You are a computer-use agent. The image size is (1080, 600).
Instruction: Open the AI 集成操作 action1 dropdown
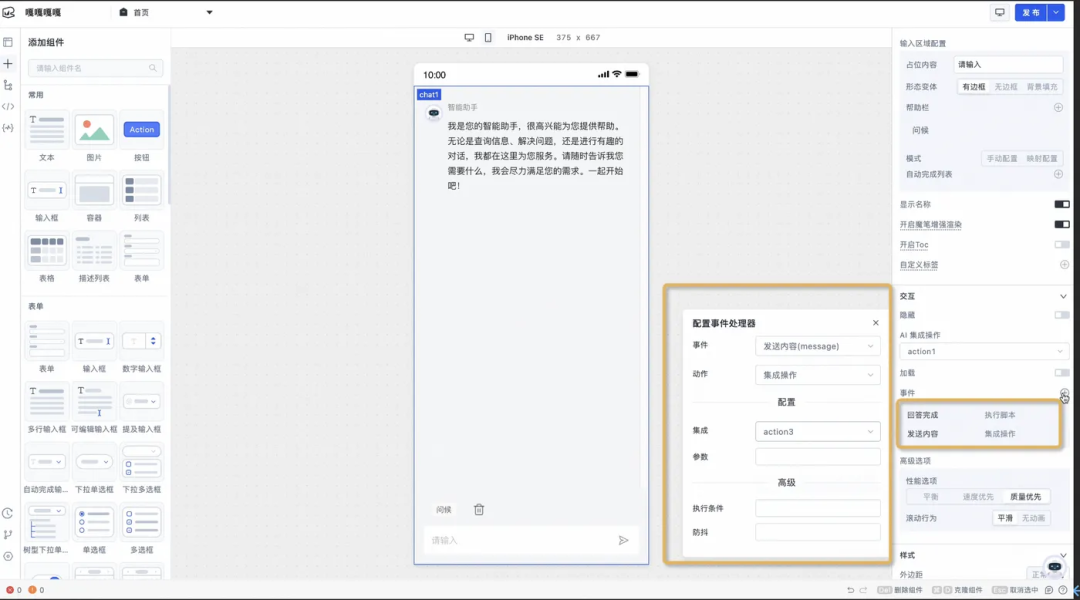click(x=984, y=351)
